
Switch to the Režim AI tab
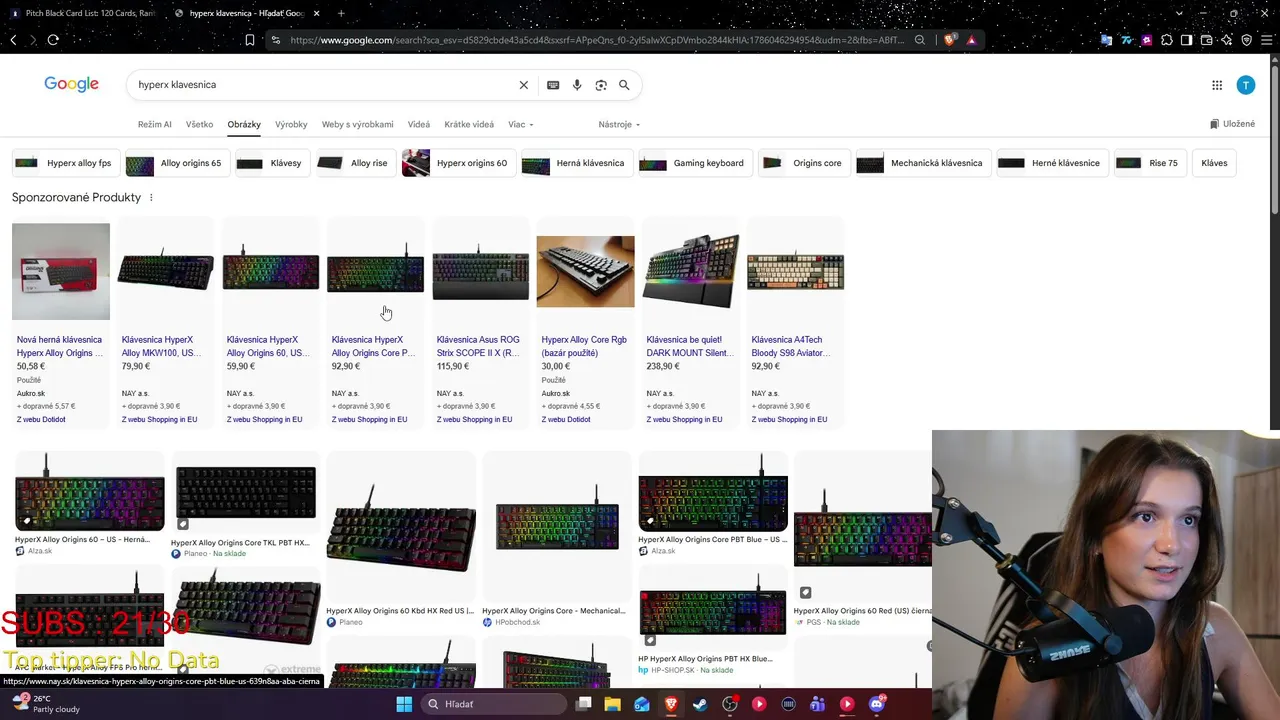pos(155,125)
